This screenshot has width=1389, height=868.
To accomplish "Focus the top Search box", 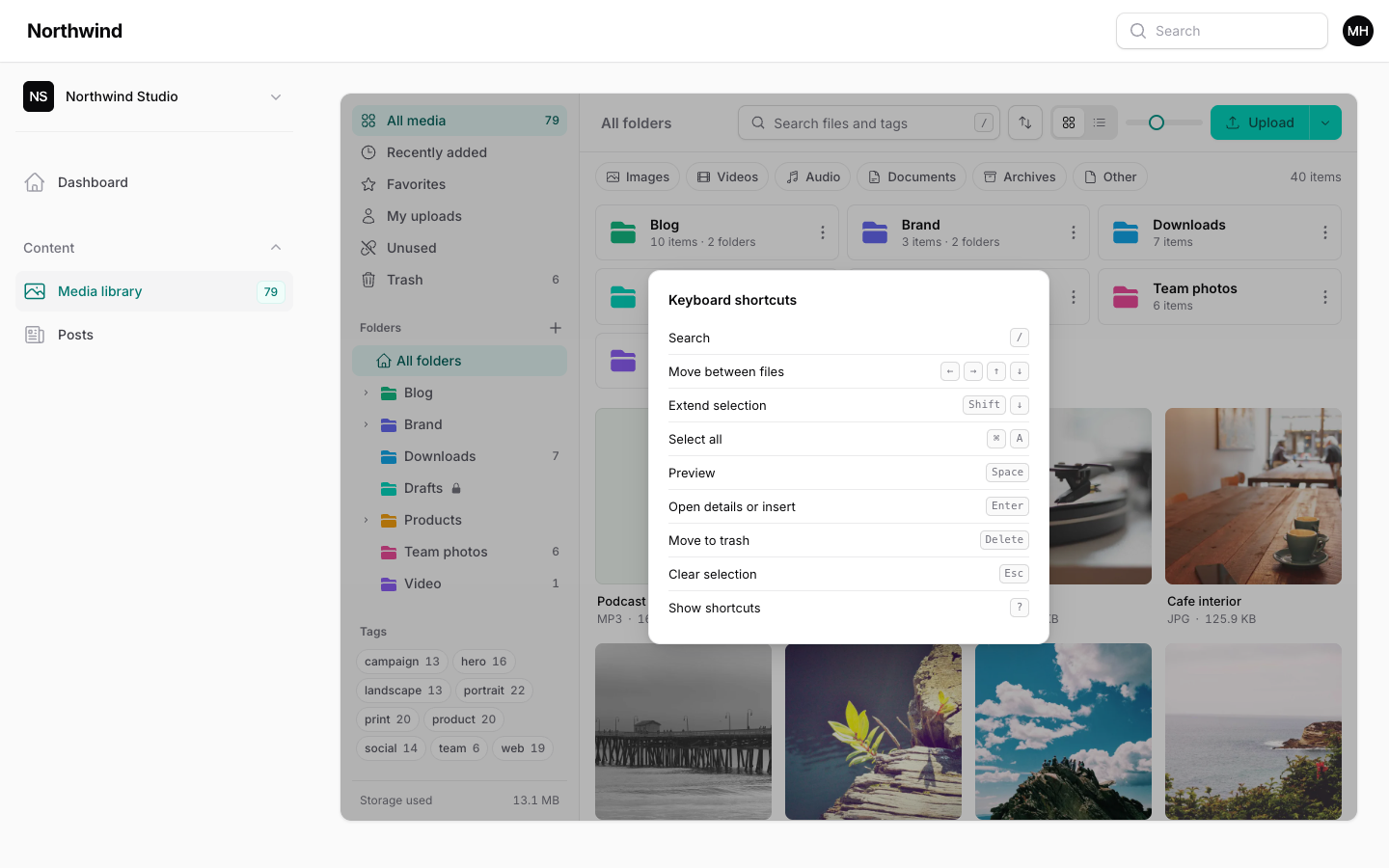I will [1222, 31].
